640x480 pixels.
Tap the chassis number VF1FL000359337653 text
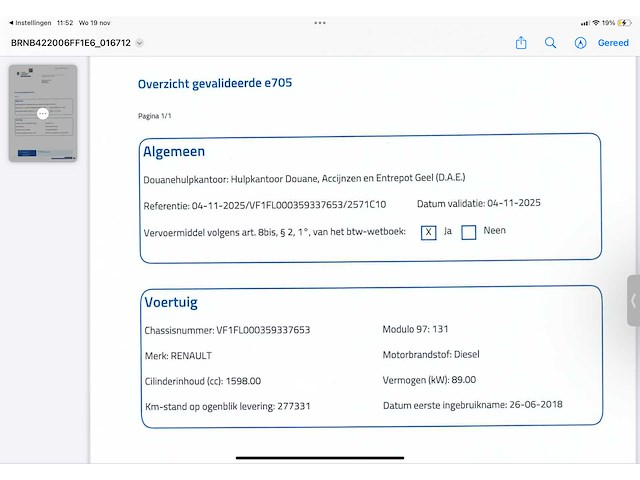pyautogui.click(x=263, y=330)
